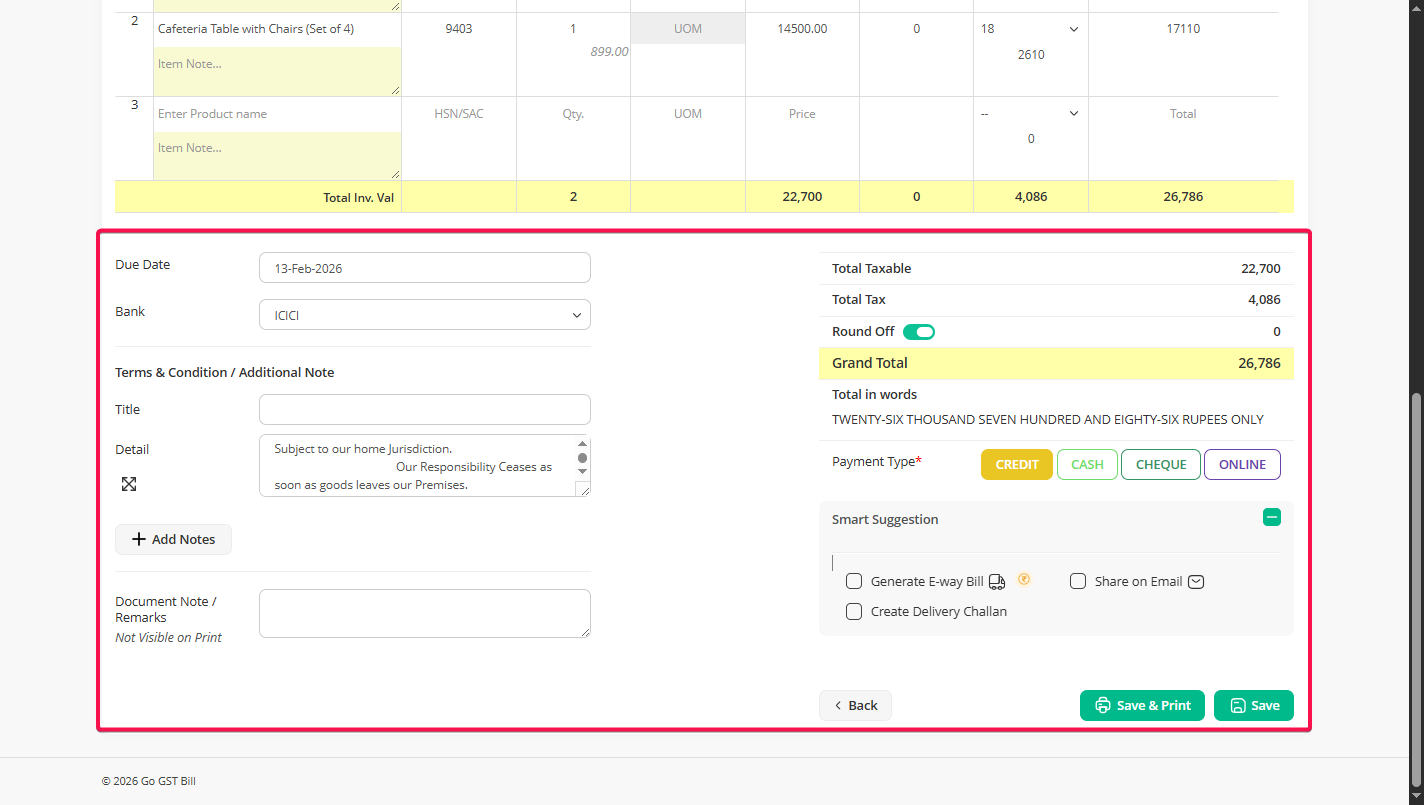1424x805 pixels.
Task: Click the expand icon under Detail label
Action: point(129,484)
